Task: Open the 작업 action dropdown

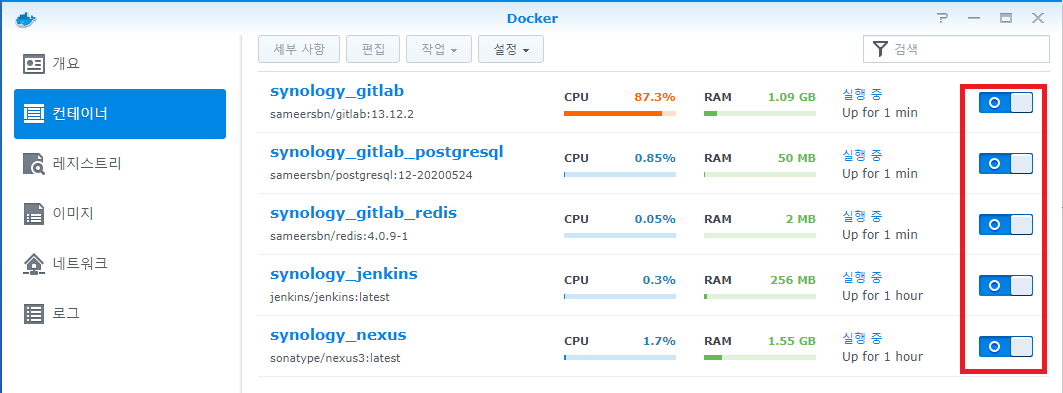Action: coord(439,49)
